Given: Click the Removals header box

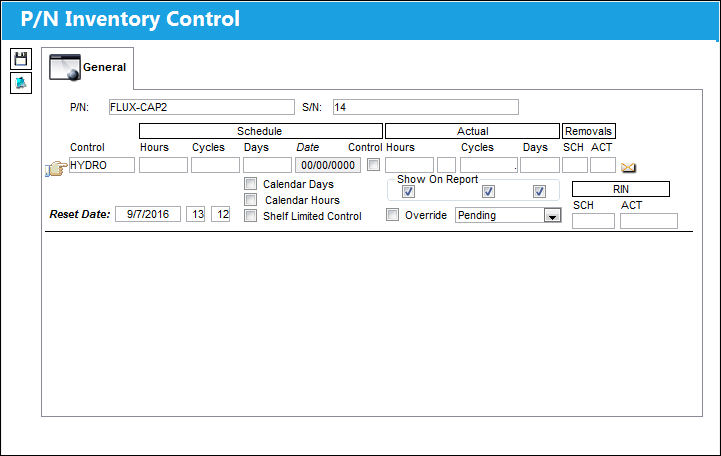Looking at the screenshot, I should click(589, 131).
